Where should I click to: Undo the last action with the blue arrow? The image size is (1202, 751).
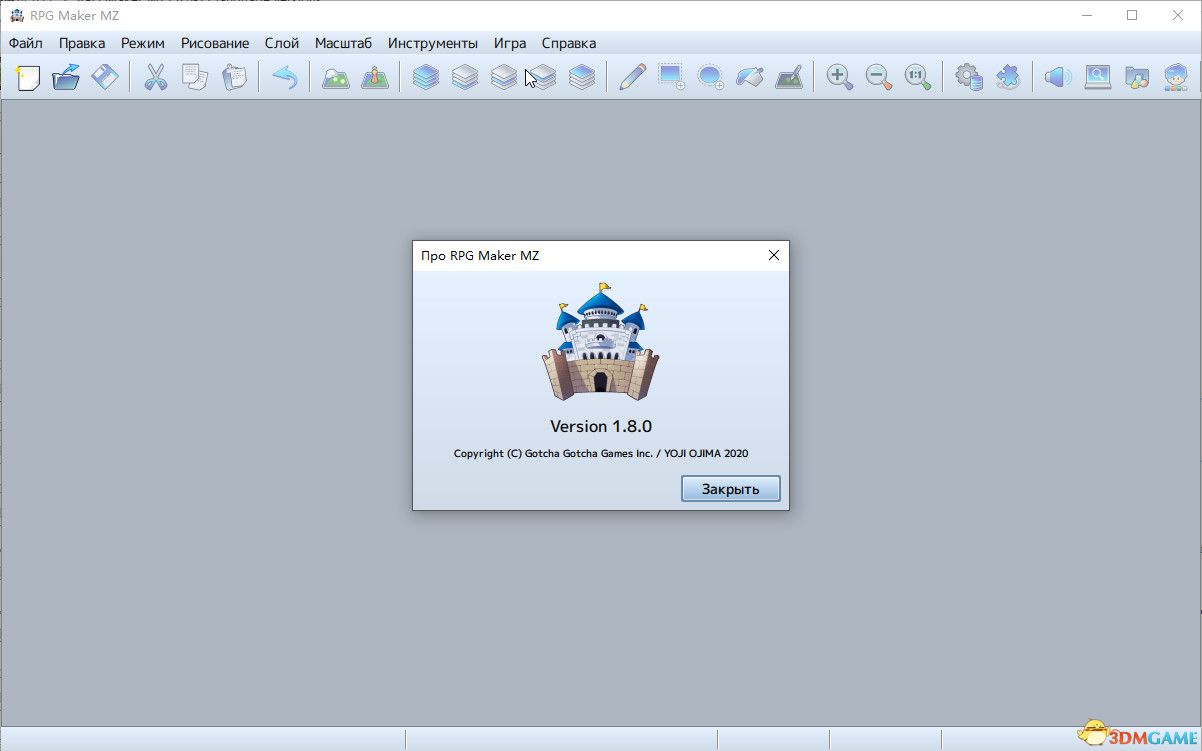[285, 77]
